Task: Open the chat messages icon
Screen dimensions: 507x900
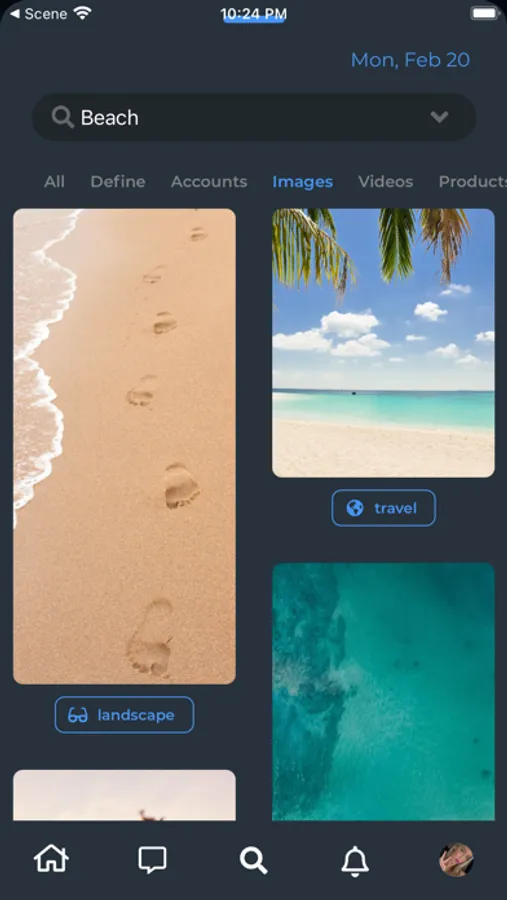Action: point(152,860)
